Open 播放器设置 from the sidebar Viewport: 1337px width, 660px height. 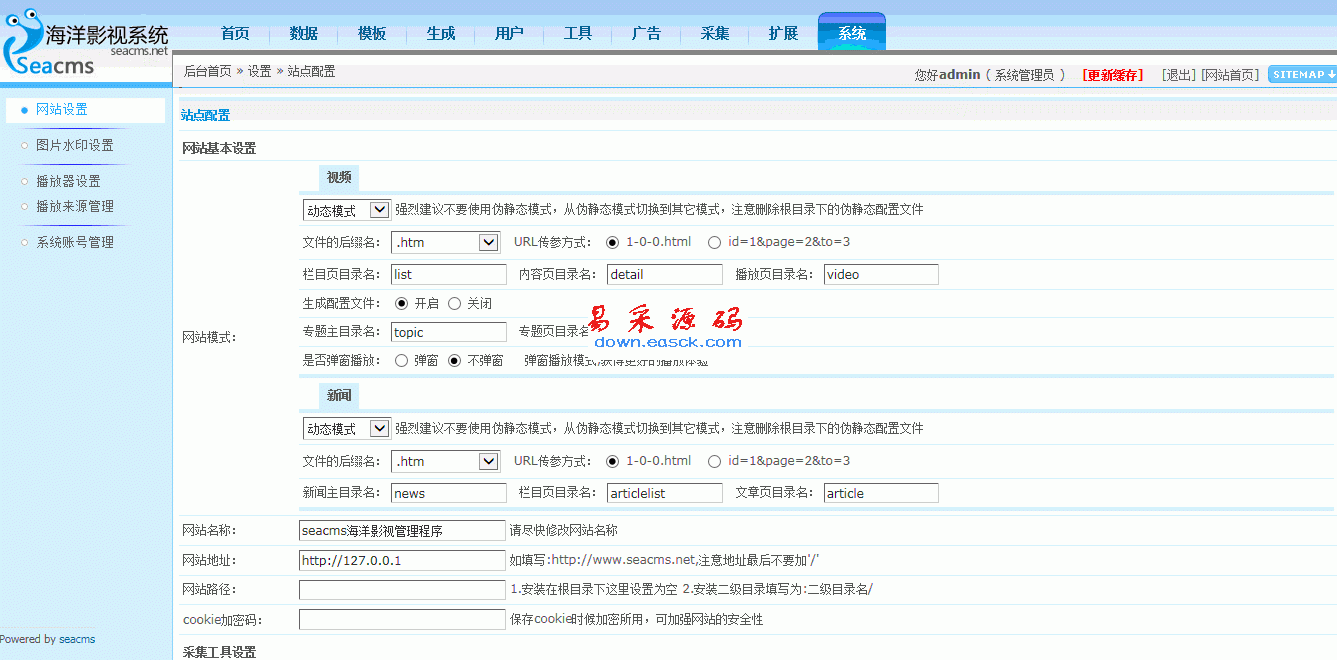click(68, 181)
